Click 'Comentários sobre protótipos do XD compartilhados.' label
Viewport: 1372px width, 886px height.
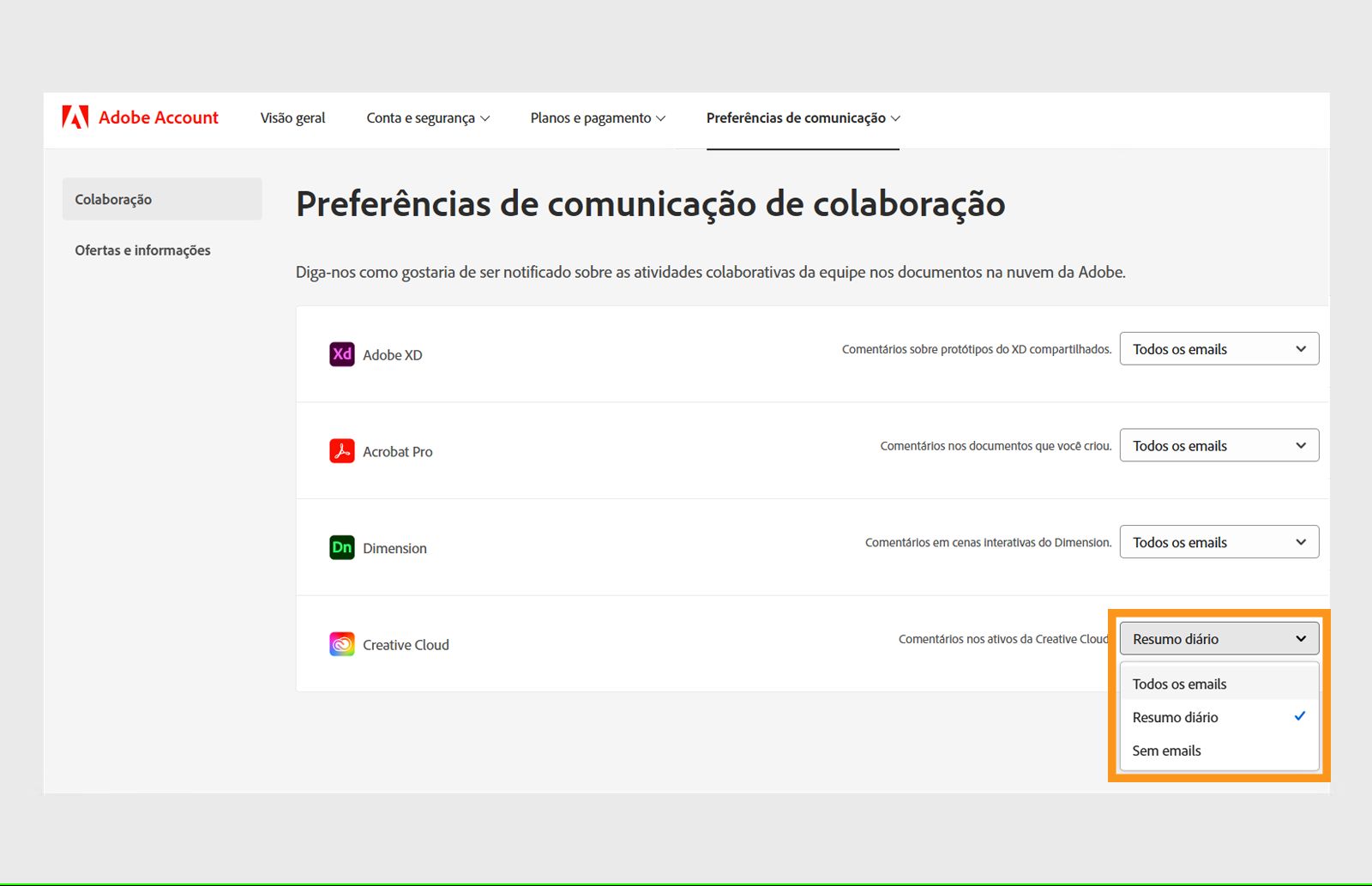977,349
